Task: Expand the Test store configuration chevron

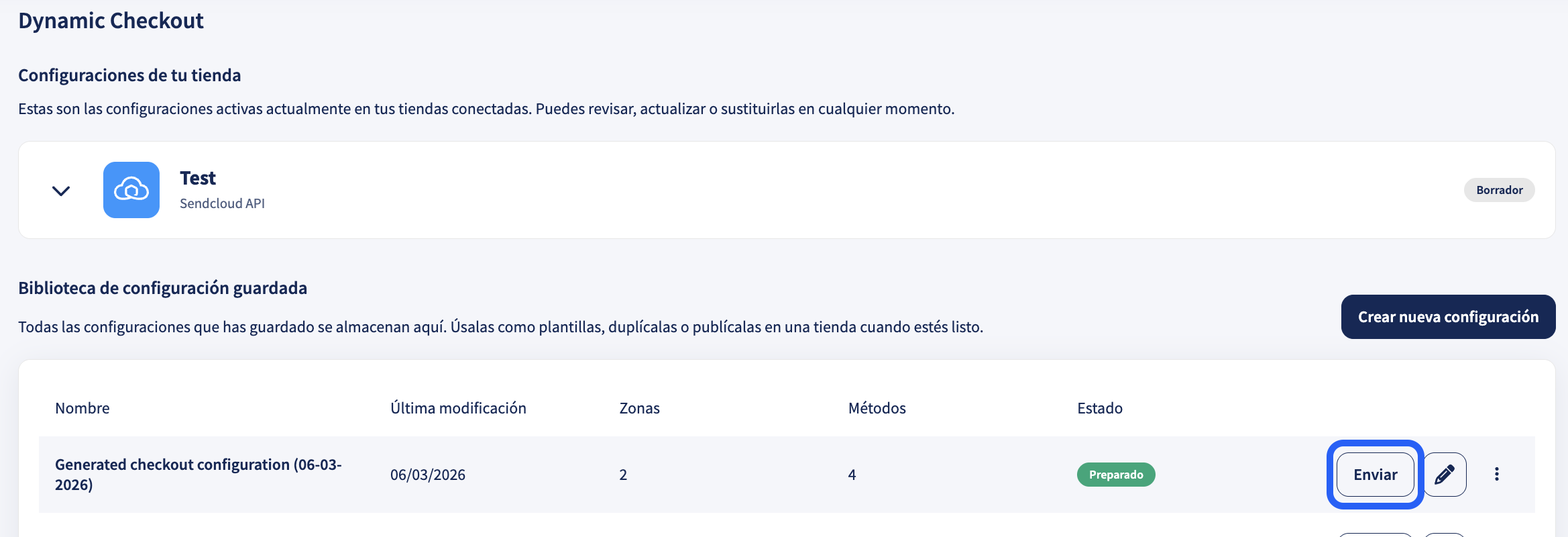Action: click(x=61, y=191)
